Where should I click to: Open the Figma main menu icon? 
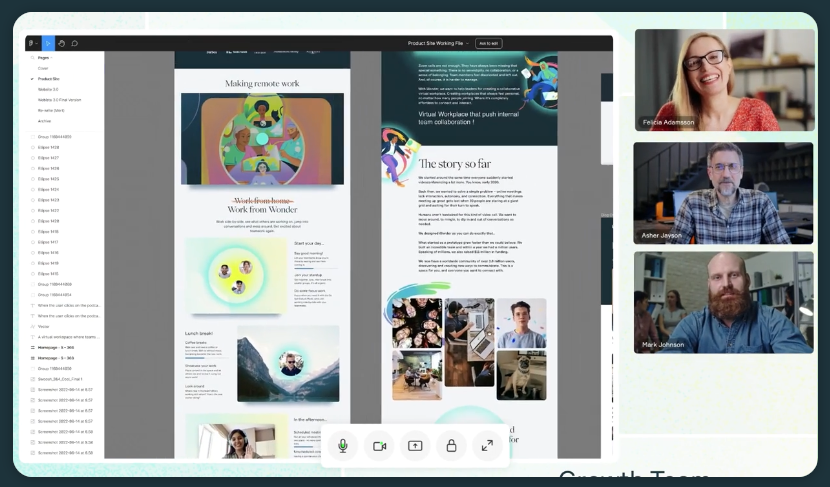32,43
